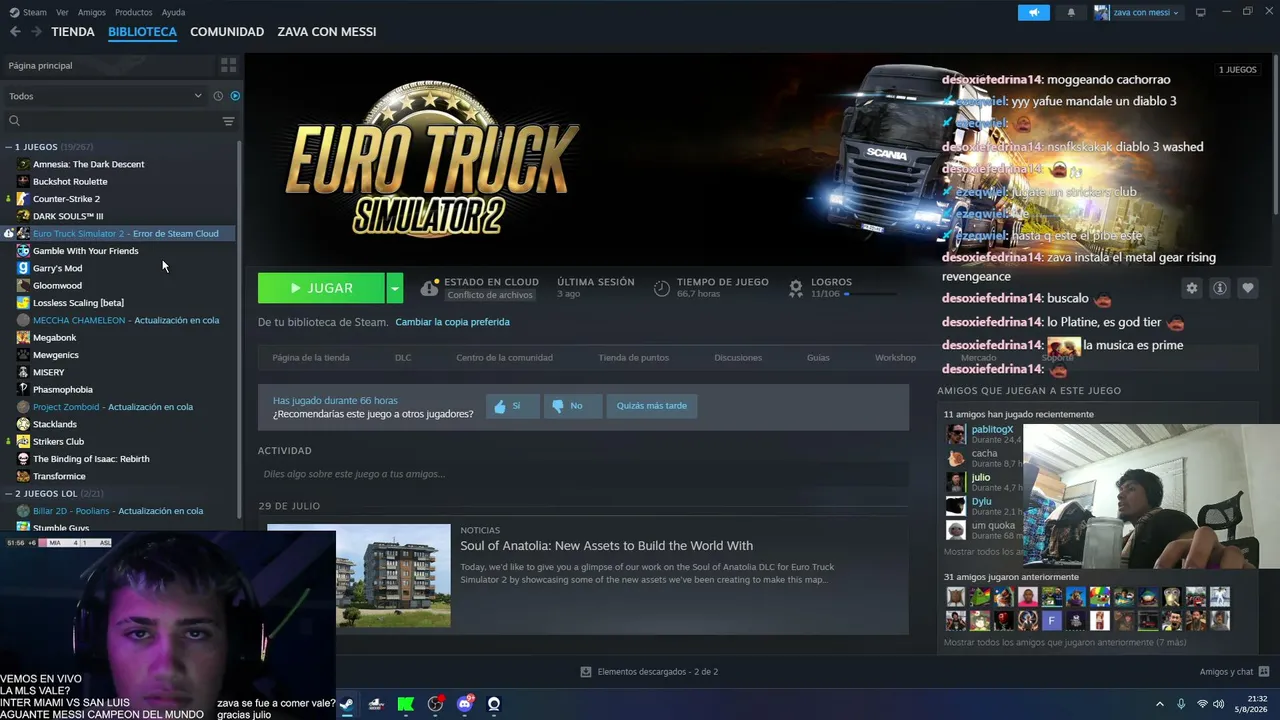This screenshot has width=1280, height=720.
Task: Open the volume control in tray
Action: pos(1219,704)
